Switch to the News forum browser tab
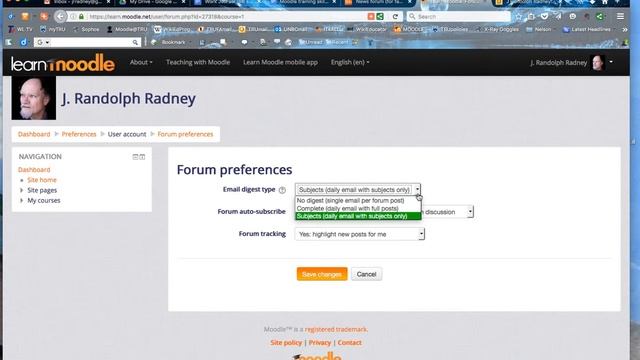Screen dimensions: 640x360 378,2
